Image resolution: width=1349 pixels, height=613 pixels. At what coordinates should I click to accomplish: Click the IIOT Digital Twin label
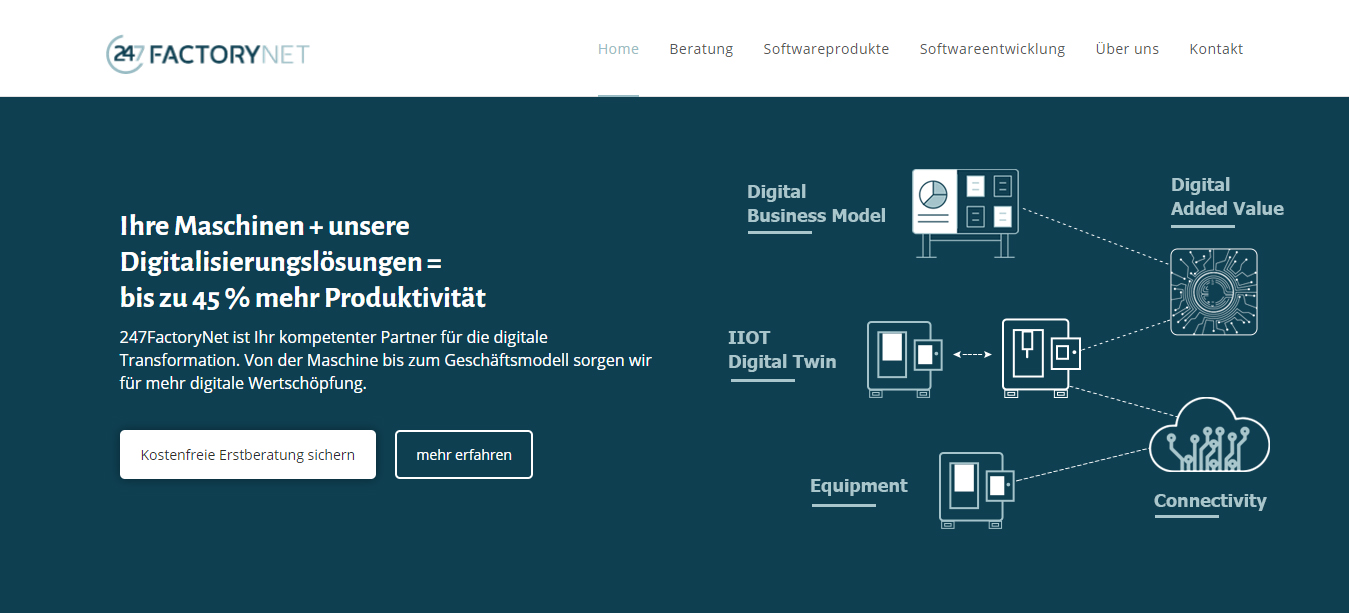(781, 350)
